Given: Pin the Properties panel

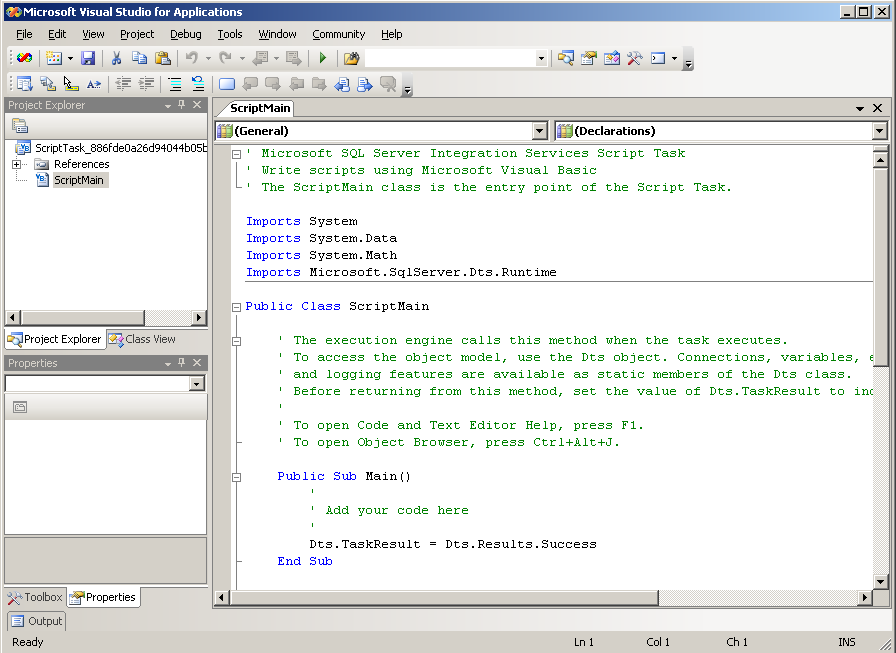Looking at the screenshot, I should tap(182, 363).
